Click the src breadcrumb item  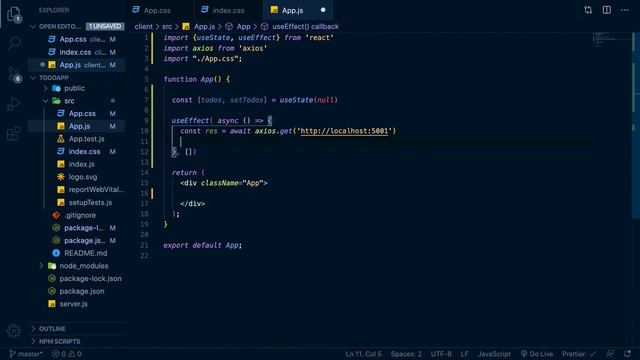coord(167,27)
